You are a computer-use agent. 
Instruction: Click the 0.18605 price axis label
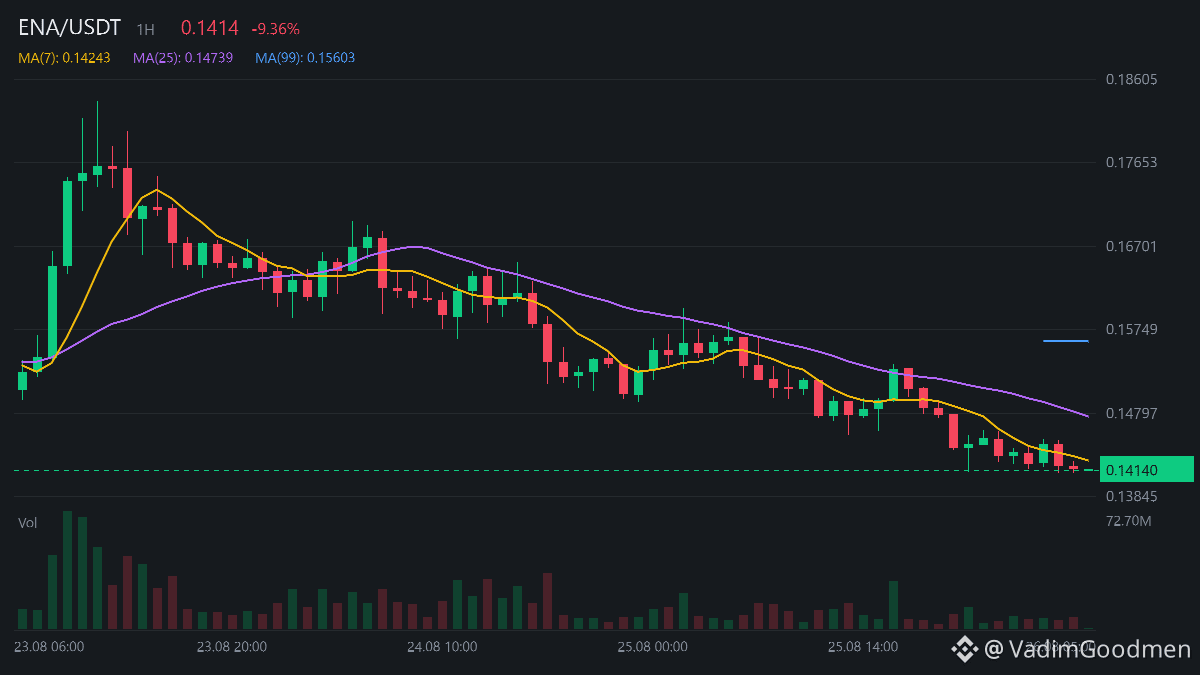point(1131,79)
